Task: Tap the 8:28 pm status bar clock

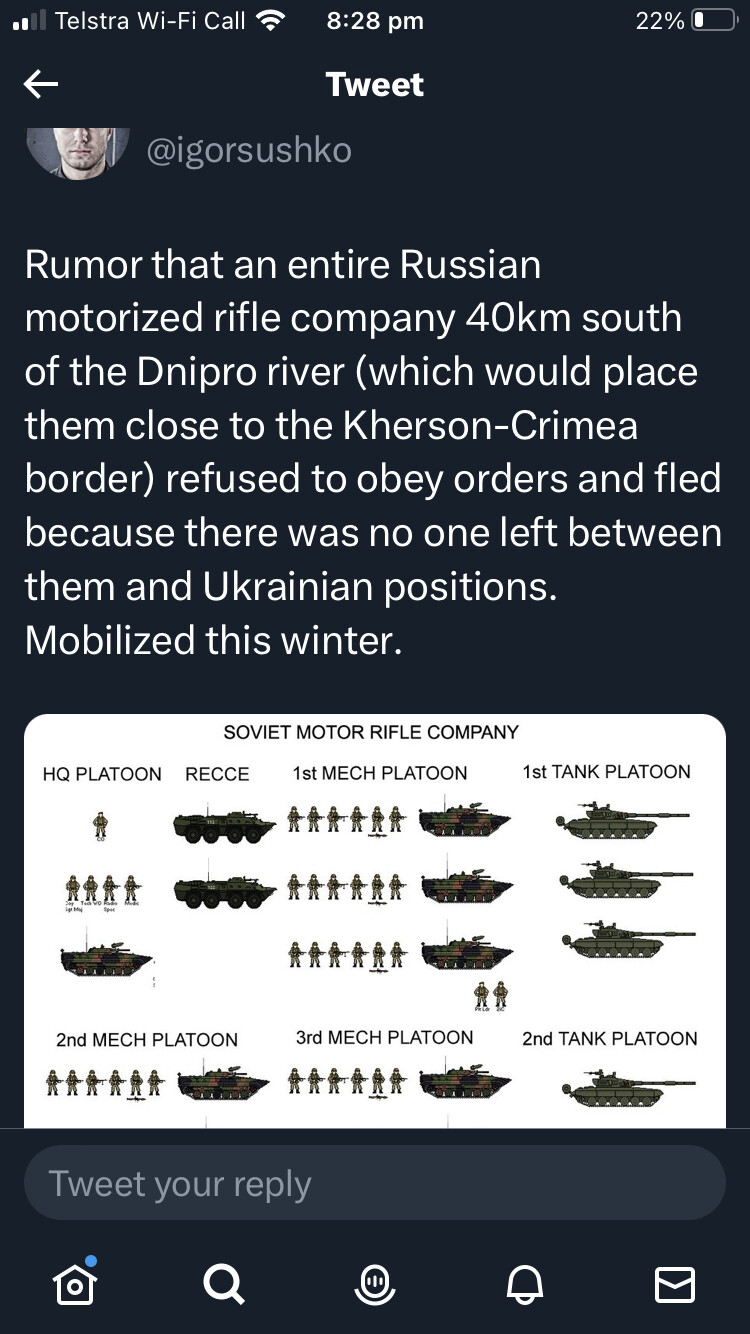Action: pos(375,20)
